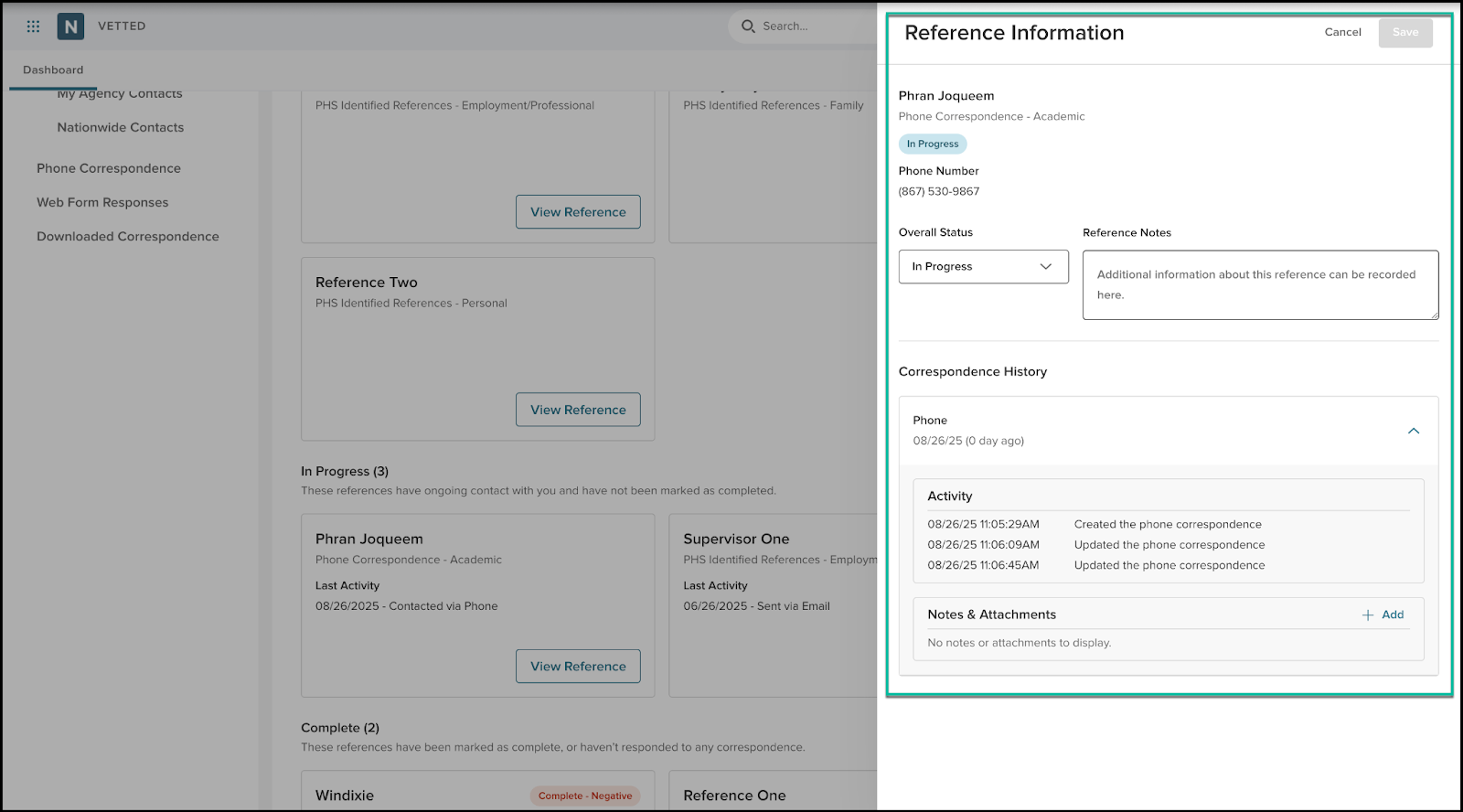The image size is (1463, 812).
Task: Switch to the Dashboard tab
Action: click(x=53, y=70)
